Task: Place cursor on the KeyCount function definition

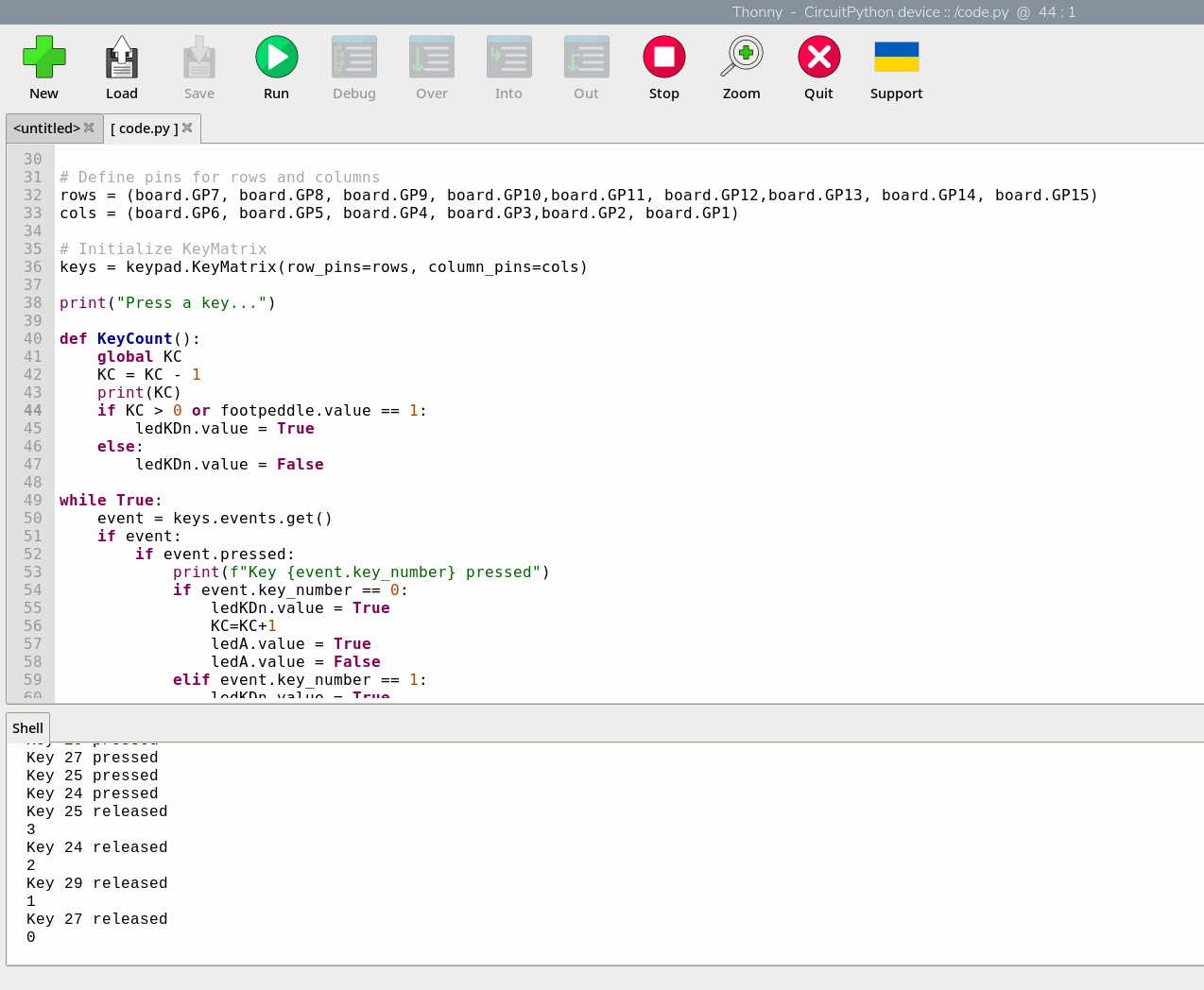Action: click(134, 339)
